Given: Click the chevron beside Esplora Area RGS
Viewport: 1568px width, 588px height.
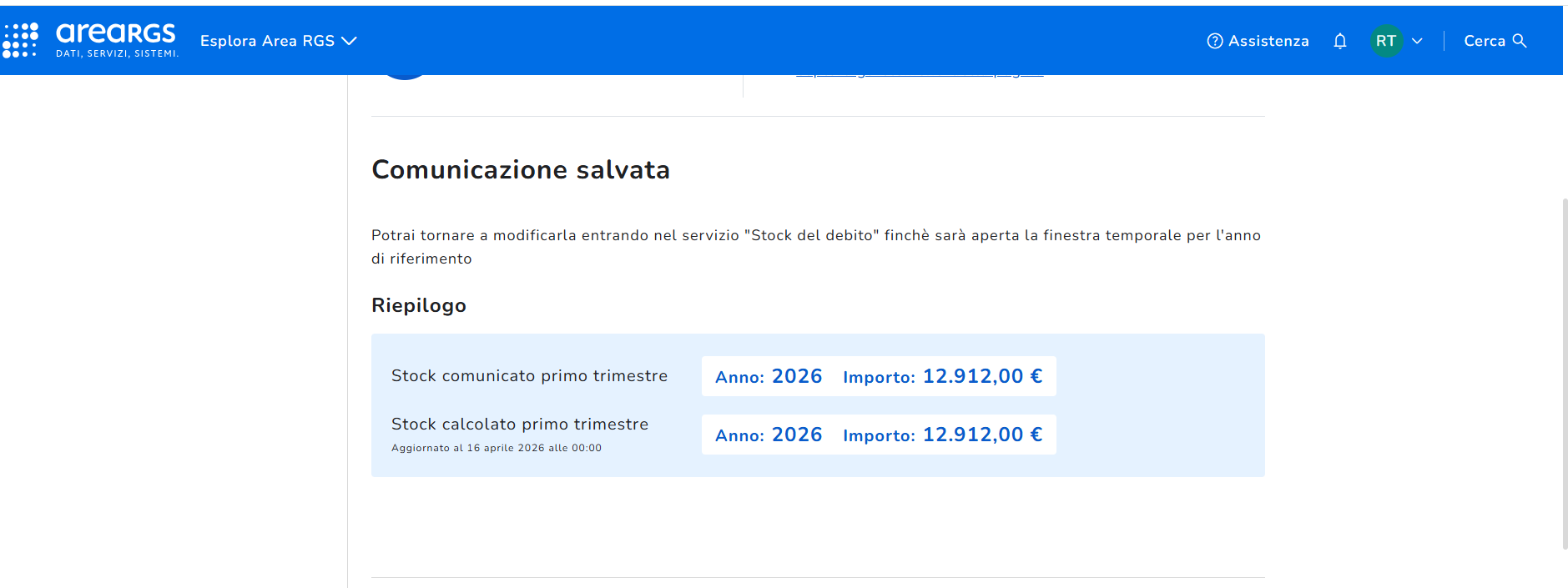Looking at the screenshot, I should point(349,41).
